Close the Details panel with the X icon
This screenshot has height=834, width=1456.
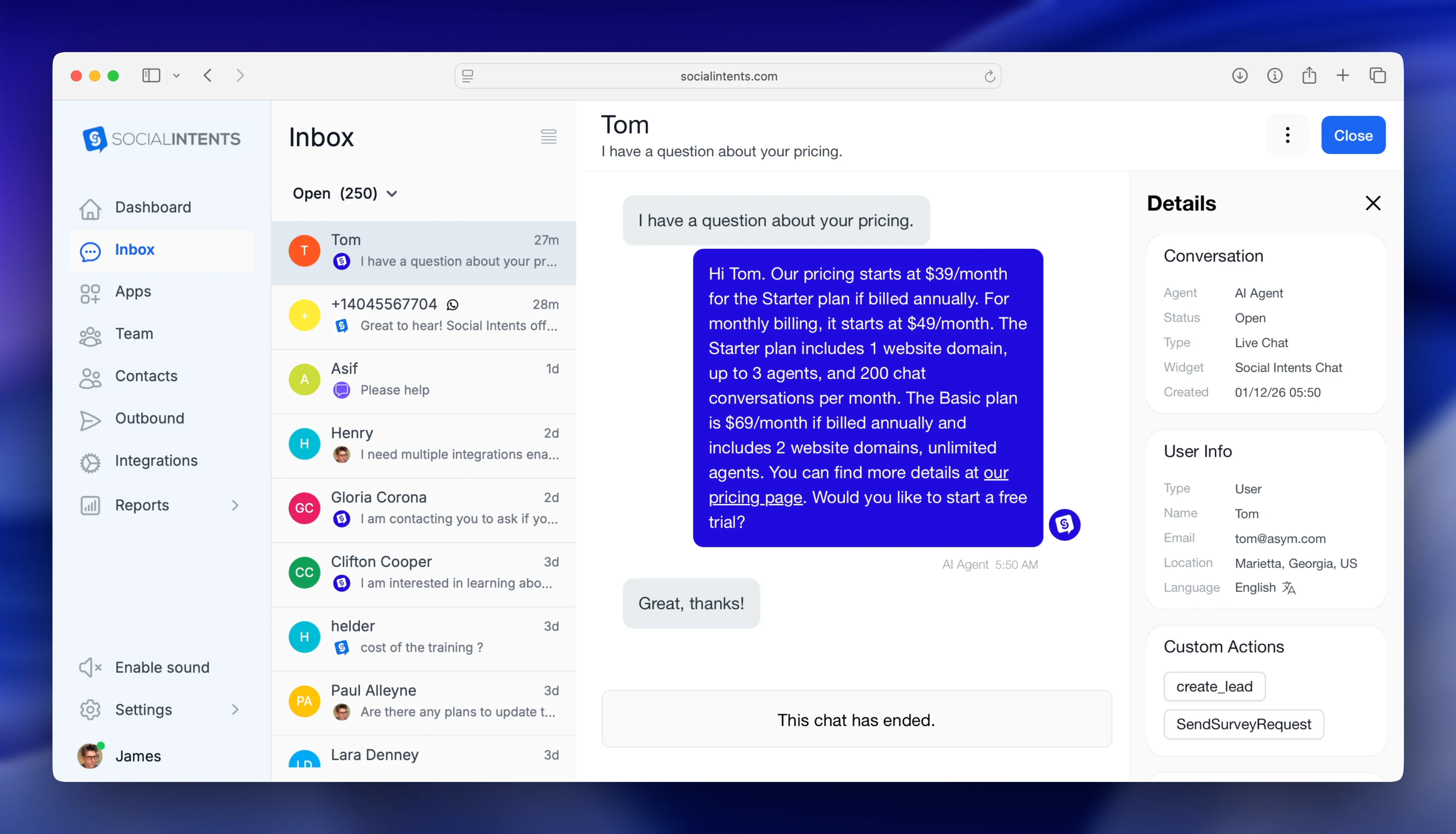tap(1373, 203)
